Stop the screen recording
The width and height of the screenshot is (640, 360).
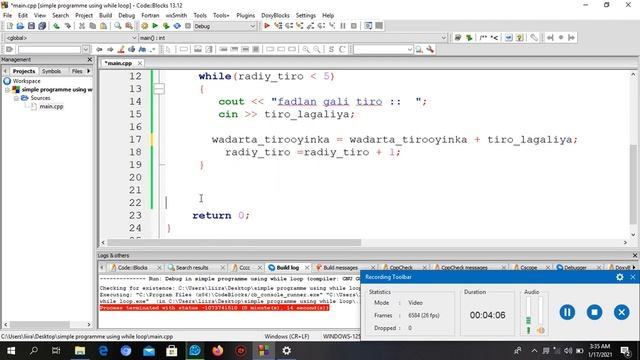(594, 312)
